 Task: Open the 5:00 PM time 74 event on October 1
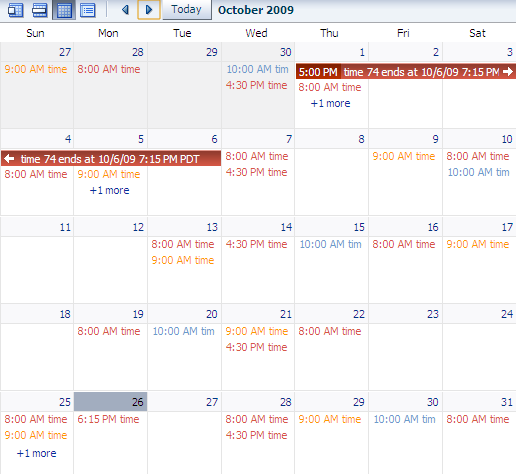[406, 72]
